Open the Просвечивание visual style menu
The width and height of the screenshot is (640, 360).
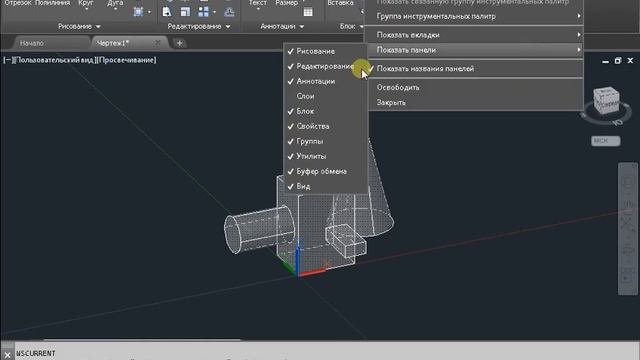click(x=126, y=60)
